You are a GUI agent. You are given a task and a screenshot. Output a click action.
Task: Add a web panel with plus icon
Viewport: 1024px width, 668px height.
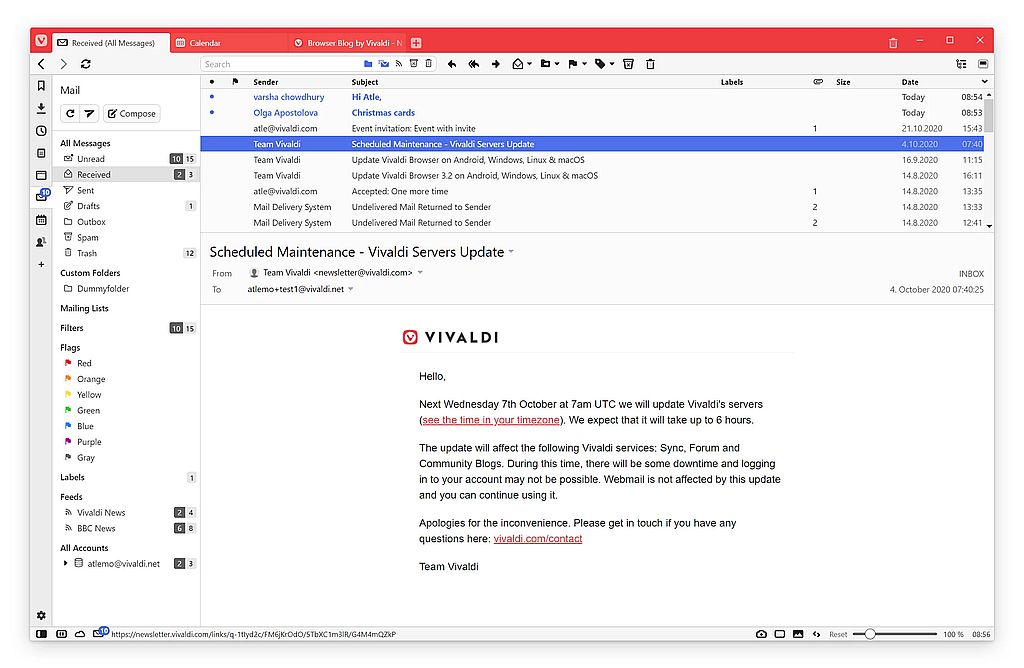click(x=41, y=264)
